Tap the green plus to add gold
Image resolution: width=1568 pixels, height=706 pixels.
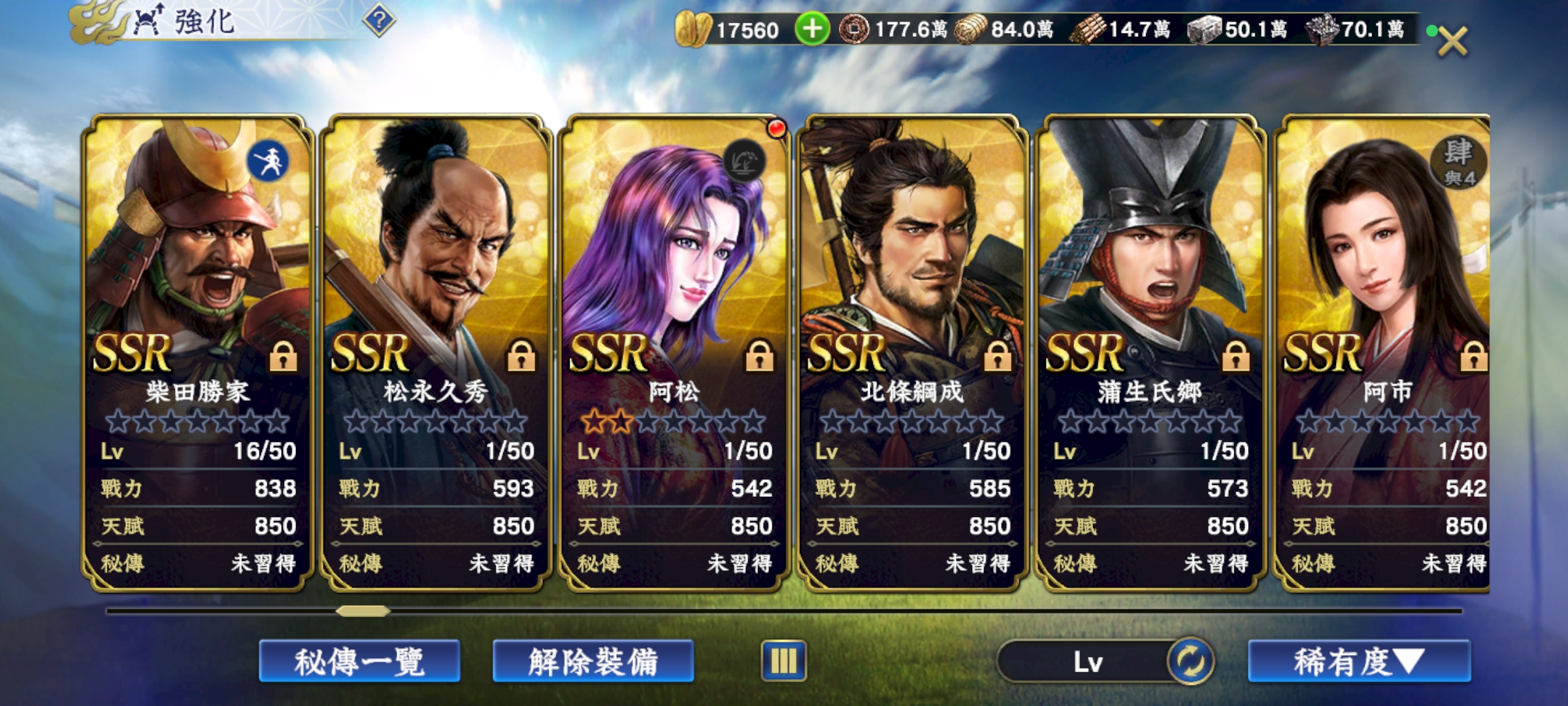(x=812, y=29)
